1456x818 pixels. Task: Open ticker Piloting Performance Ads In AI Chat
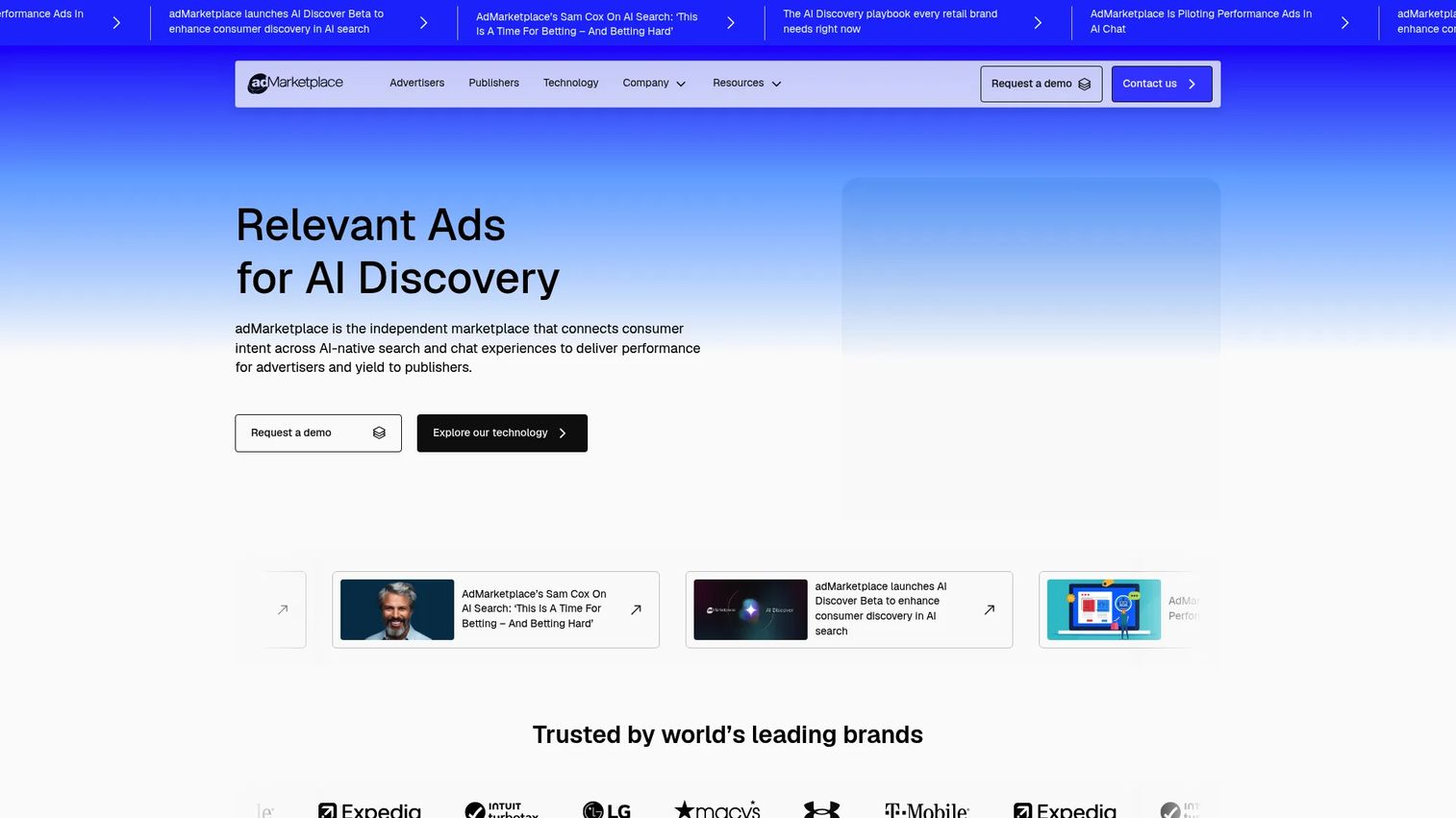pyautogui.click(x=1200, y=21)
